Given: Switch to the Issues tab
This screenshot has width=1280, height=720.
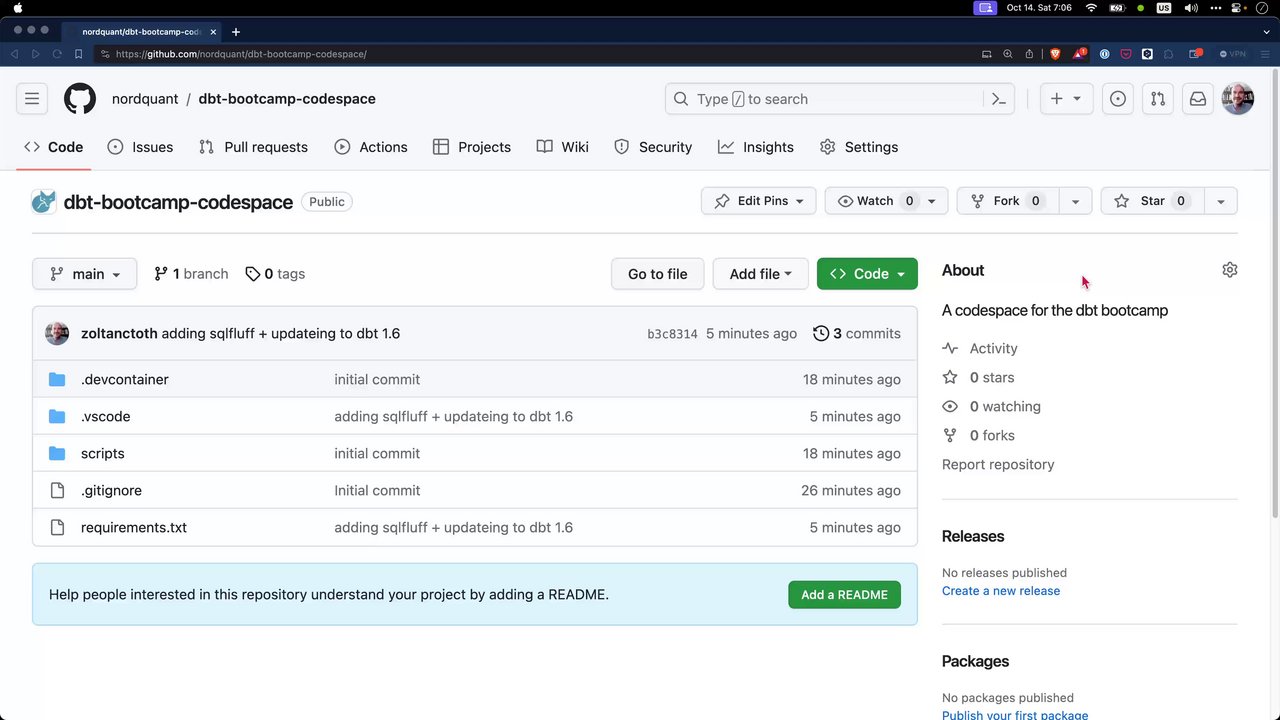Looking at the screenshot, I should pos(140,147).
